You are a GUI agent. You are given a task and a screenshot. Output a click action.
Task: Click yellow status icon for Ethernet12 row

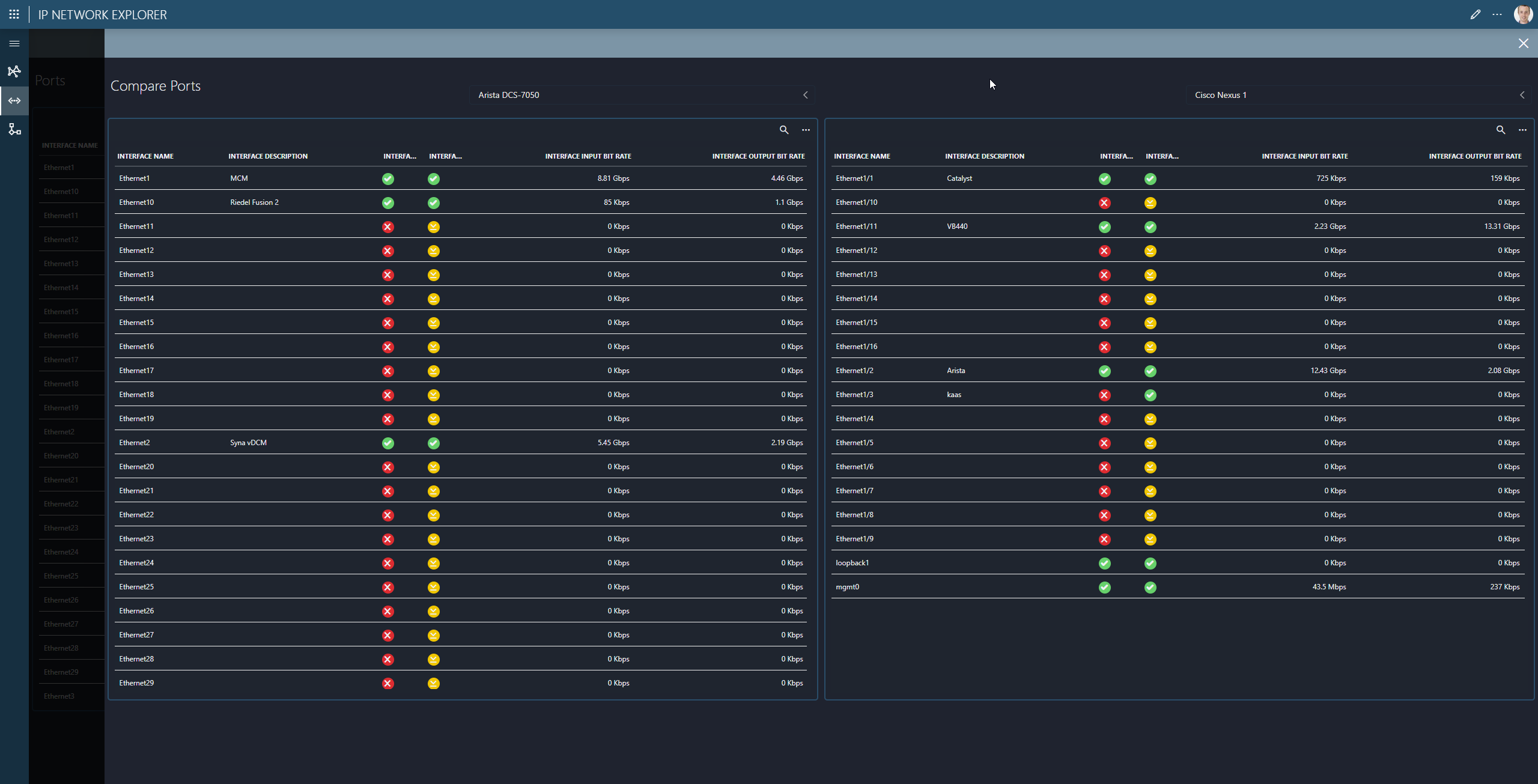pyautogui.click(x=434, y=251)
